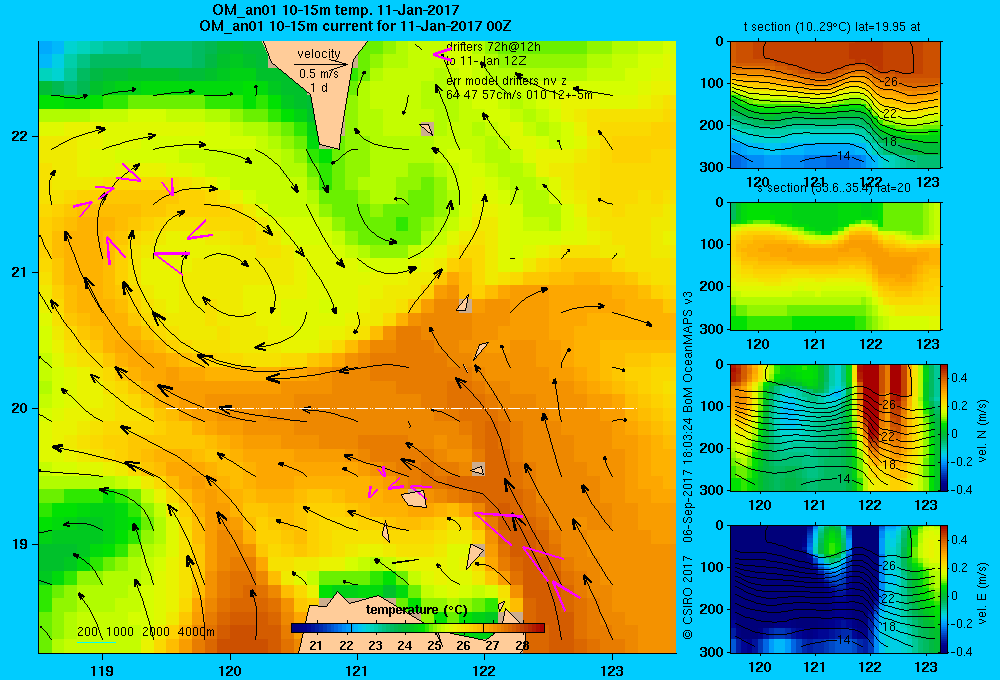This screenshot has height=680, width=1000.
Task: Click the '1 d' text under the velocity scale
Action: pos(319,88)
